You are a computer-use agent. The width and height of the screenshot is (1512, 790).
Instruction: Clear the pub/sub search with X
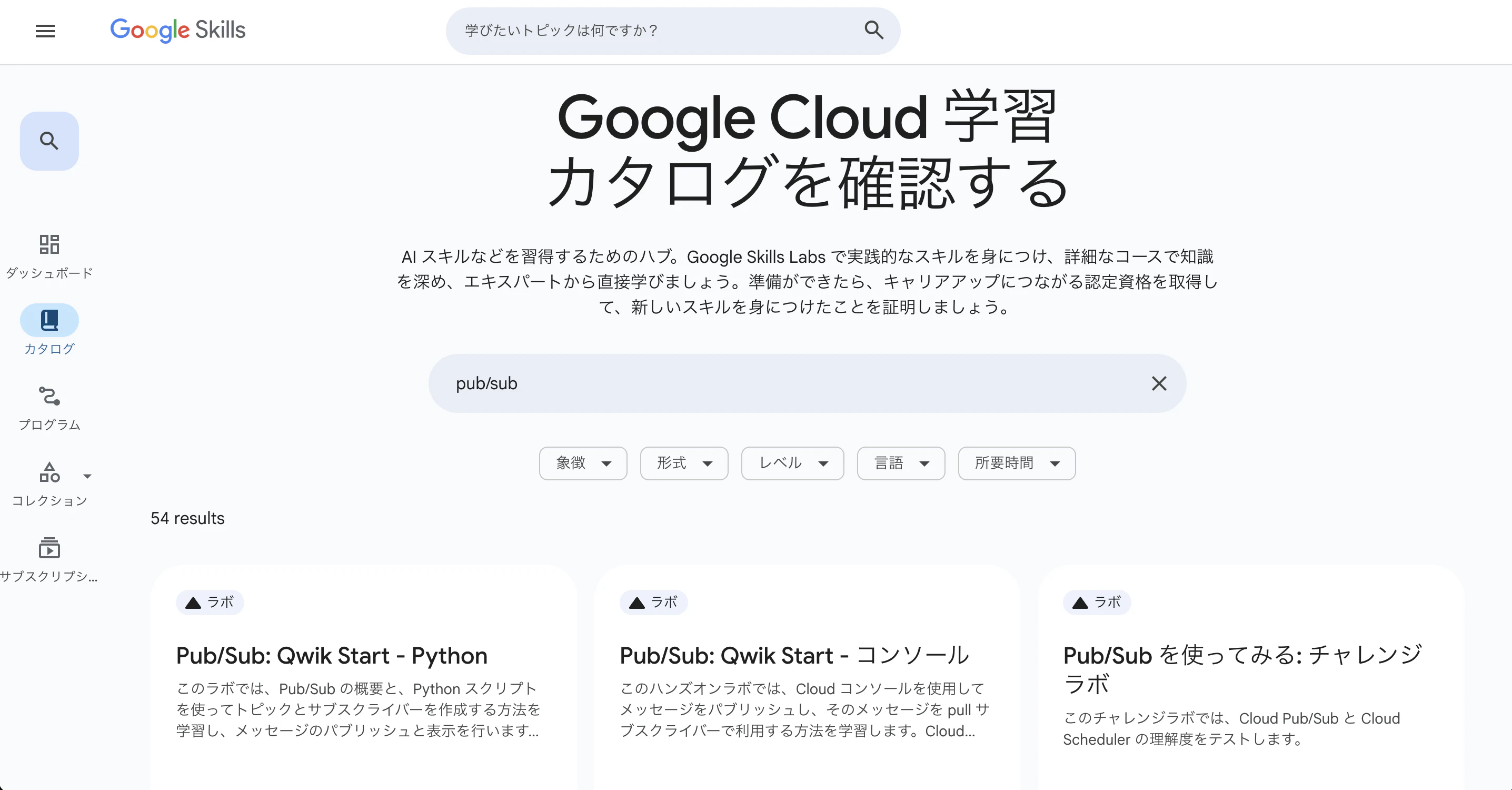click(x=1159, y=383)
